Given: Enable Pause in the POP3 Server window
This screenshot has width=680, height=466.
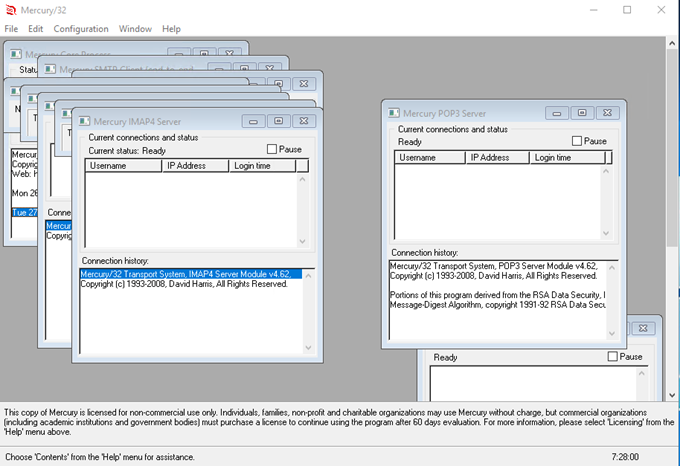Looking at the screenshot, I should point(577,141).
